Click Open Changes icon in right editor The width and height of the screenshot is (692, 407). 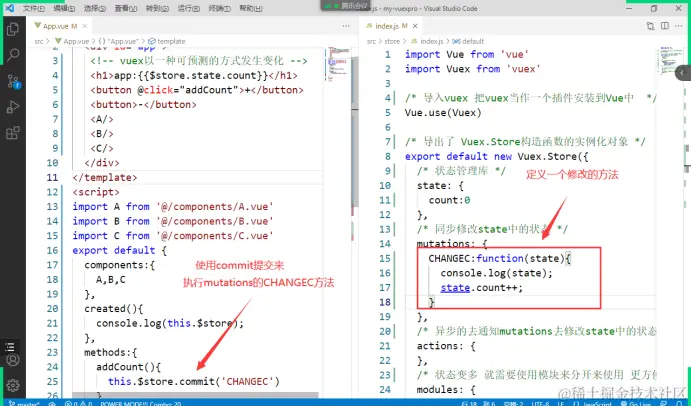click(650, 26)
